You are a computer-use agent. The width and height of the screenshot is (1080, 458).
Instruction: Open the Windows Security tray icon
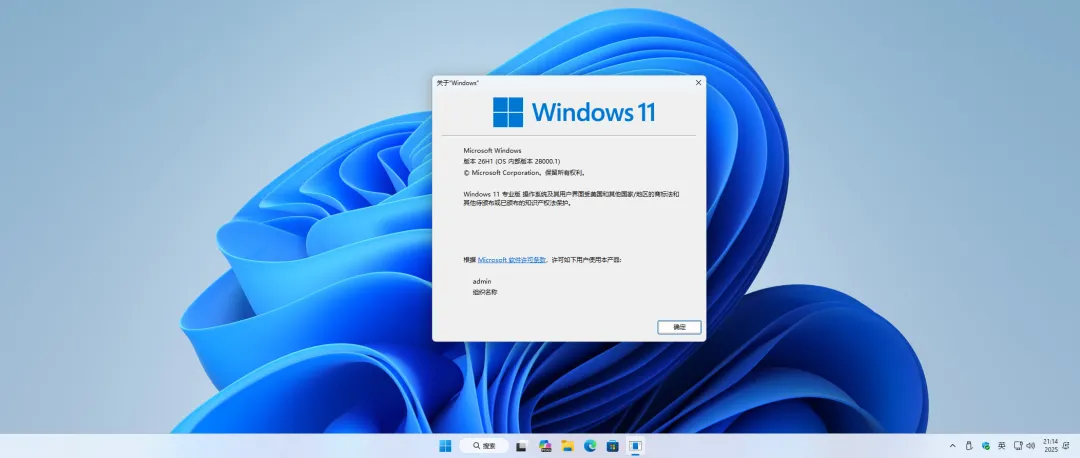986,446
